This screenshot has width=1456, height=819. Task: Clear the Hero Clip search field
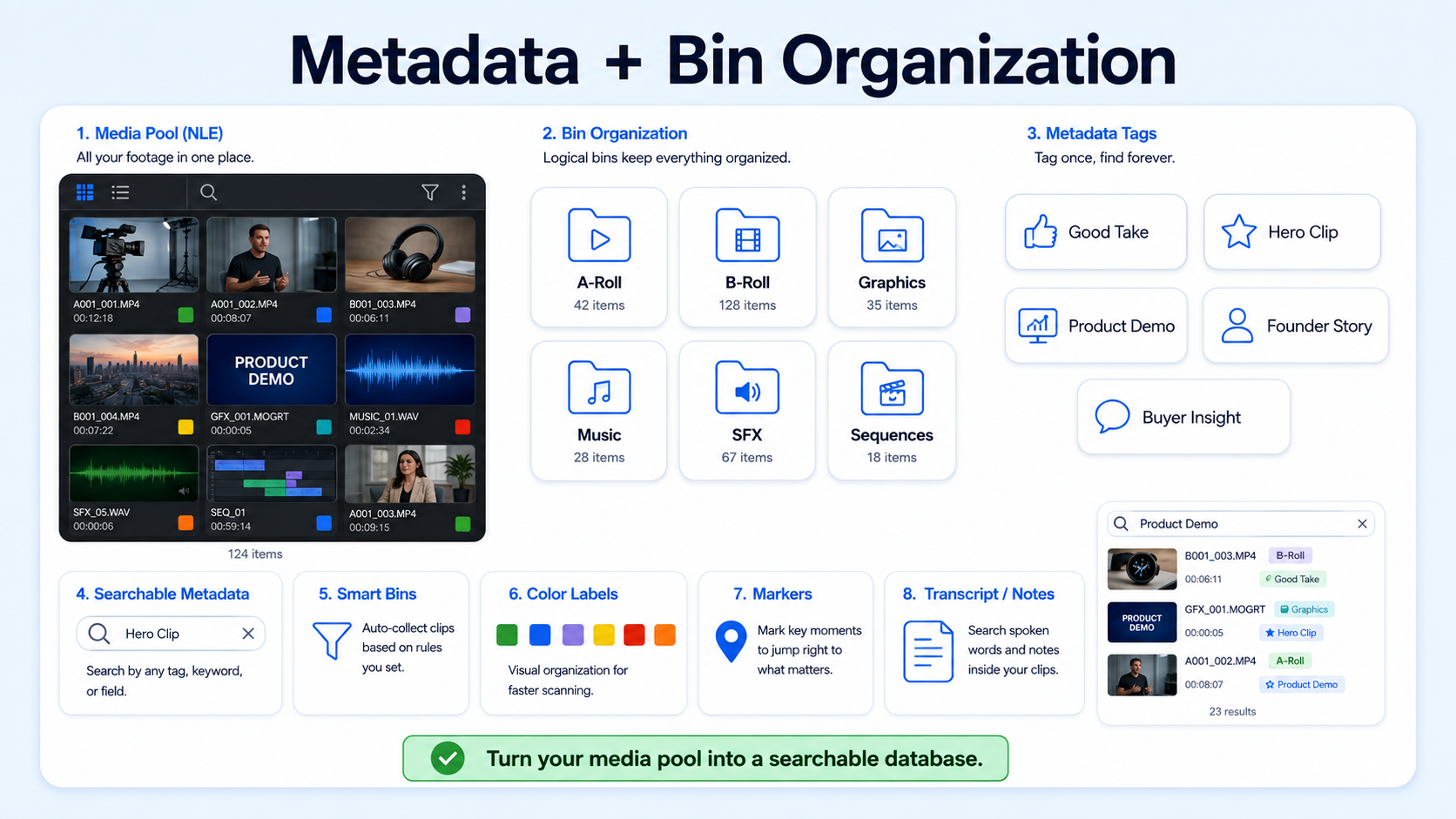click(x=248, y=634)
